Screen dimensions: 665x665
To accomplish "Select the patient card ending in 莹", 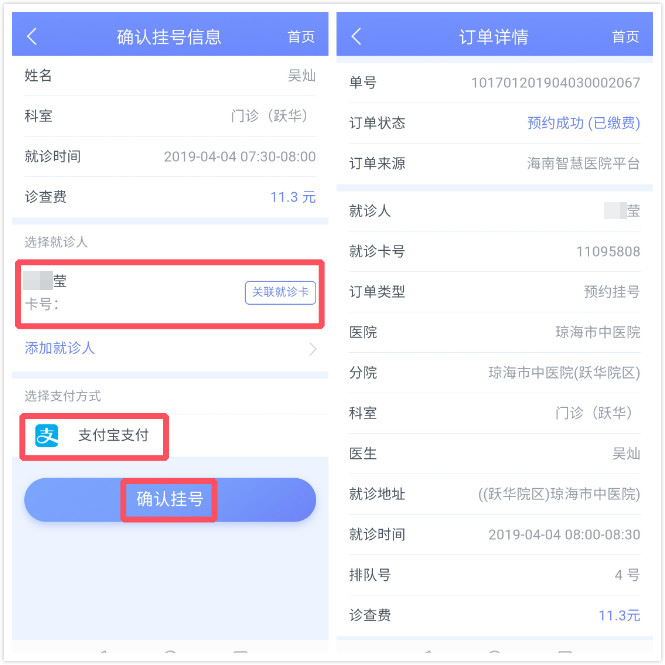I will (x=170, y=294).
